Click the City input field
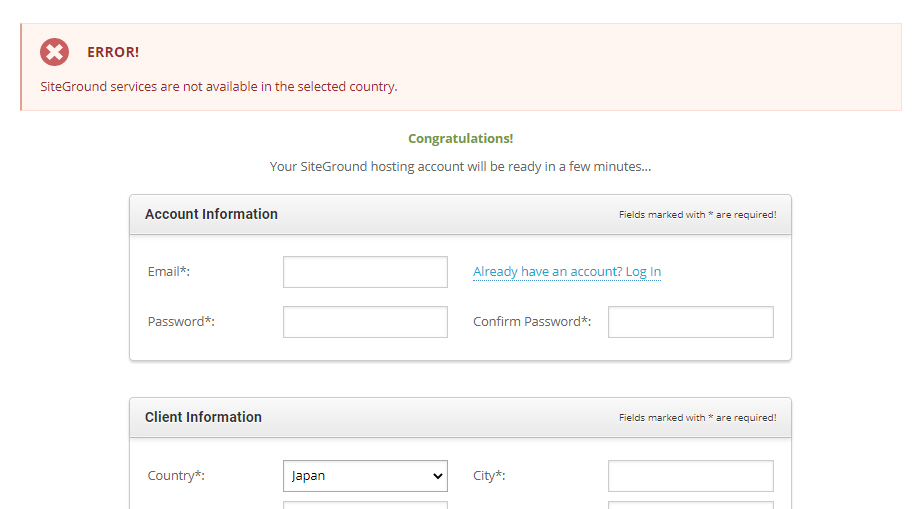Image resolution: width=915 pixels, height=509 pixels. pyautogui.click(x=691, y=476)
